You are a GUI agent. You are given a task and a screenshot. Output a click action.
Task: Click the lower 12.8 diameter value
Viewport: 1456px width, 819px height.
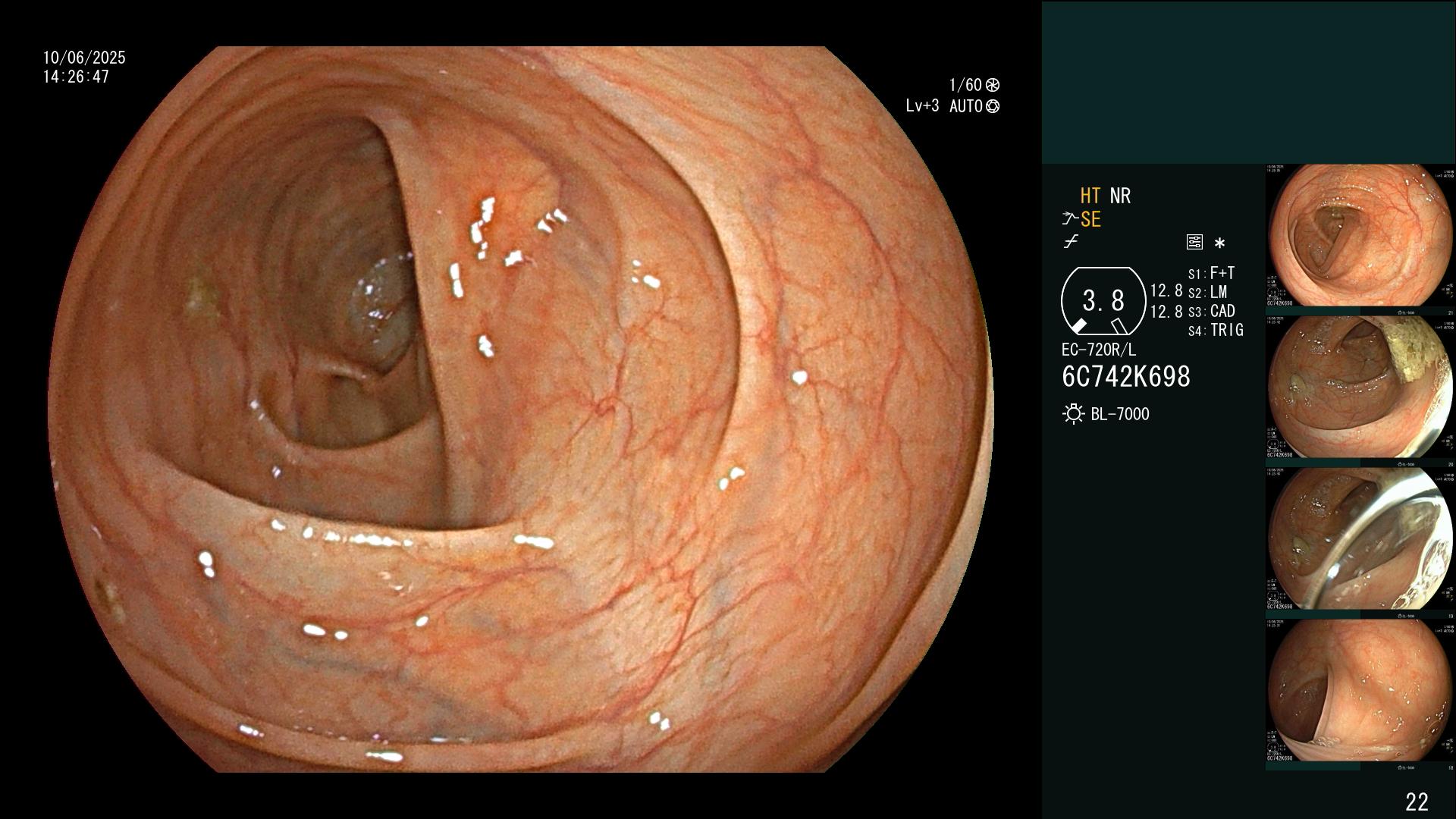(x=1166, y=311)
